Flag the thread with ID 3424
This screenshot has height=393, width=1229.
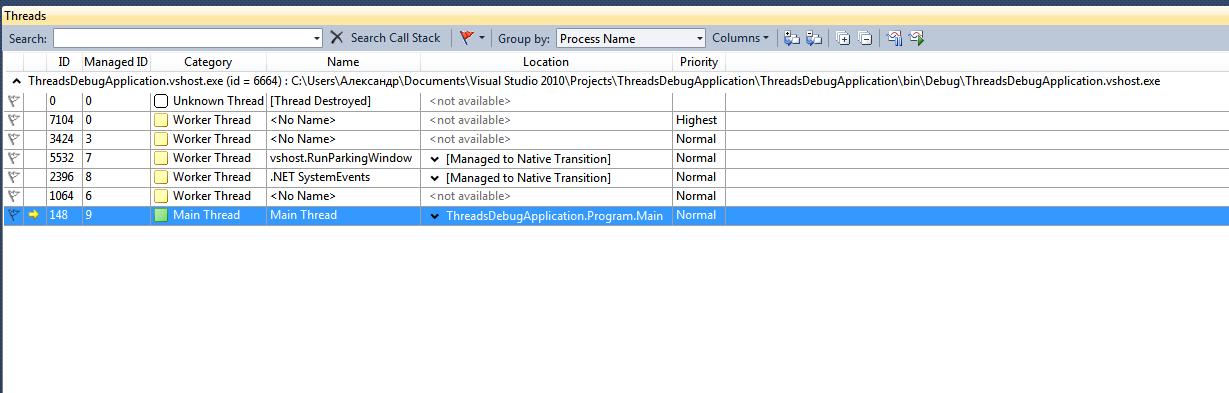14,139
